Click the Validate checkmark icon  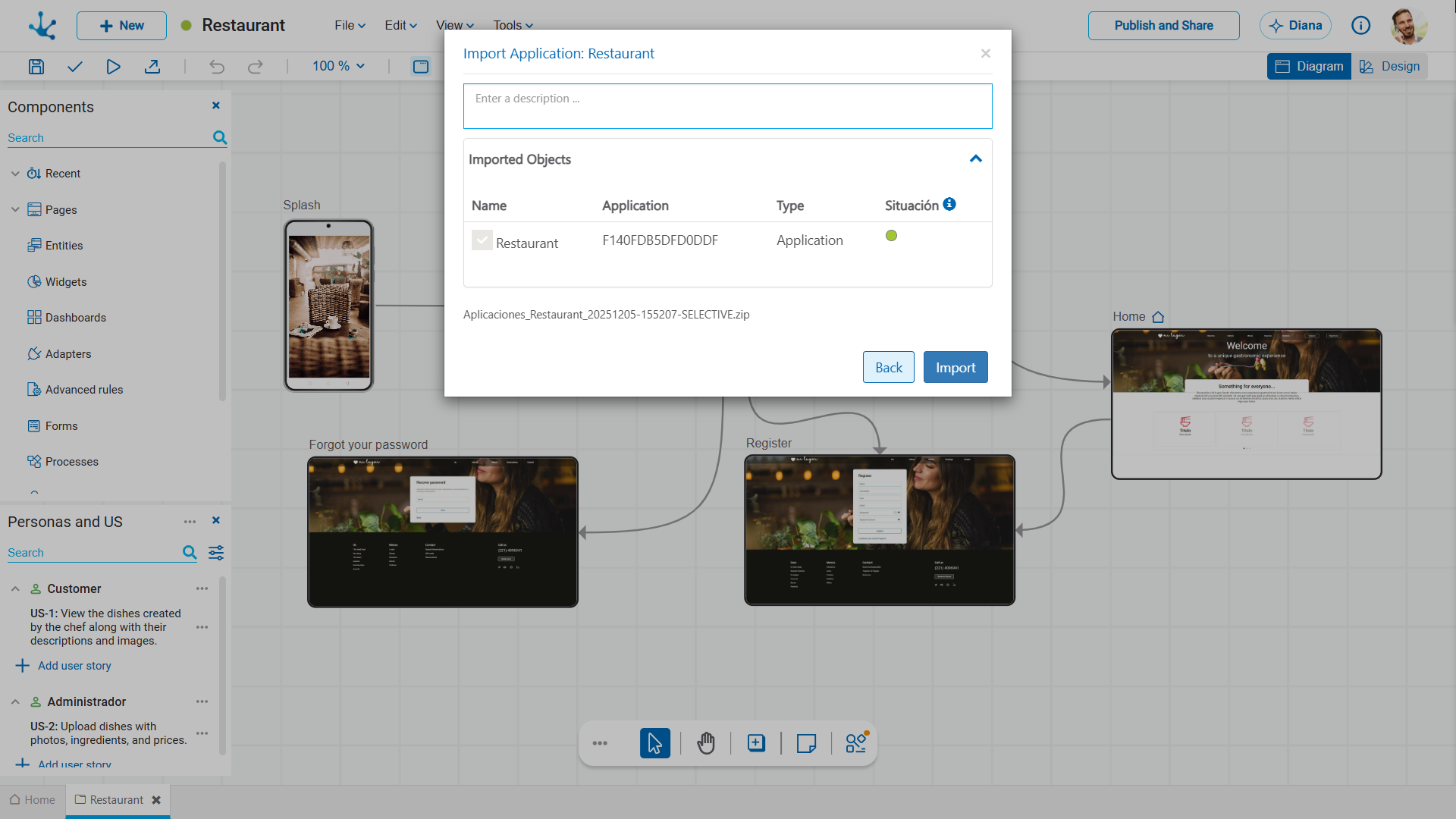tap(74, 67)
